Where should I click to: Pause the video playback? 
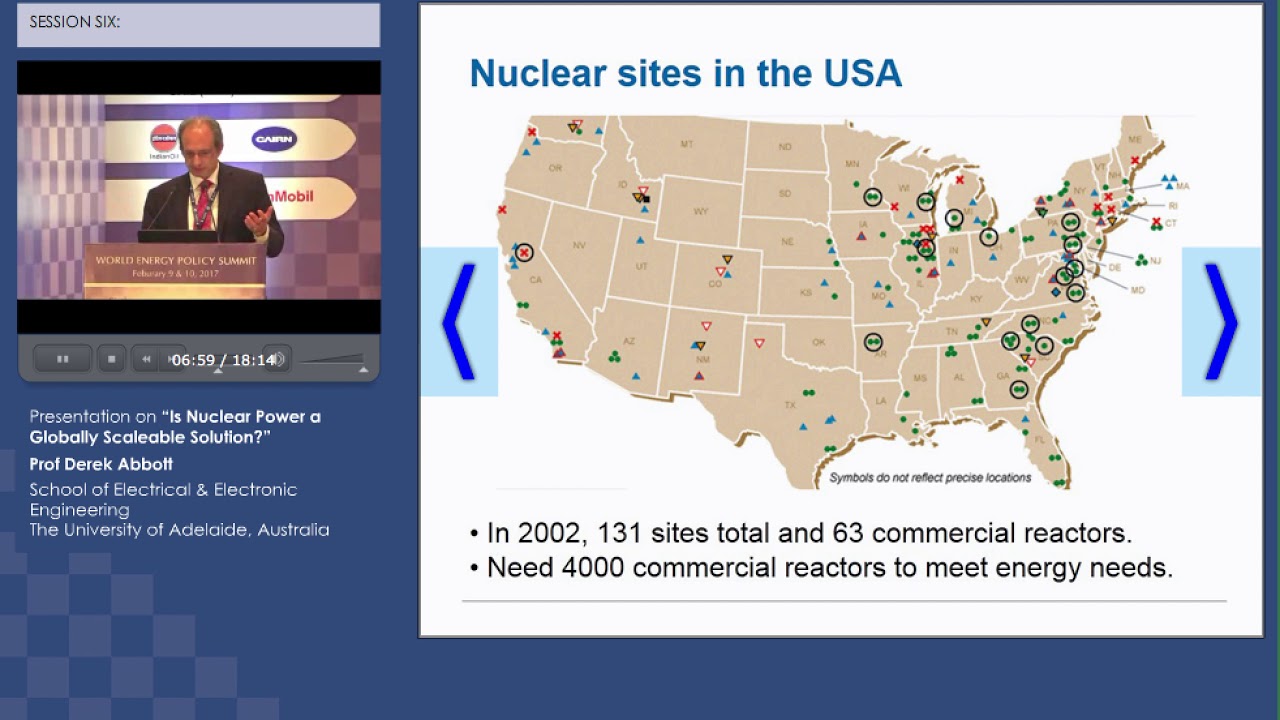62,359
